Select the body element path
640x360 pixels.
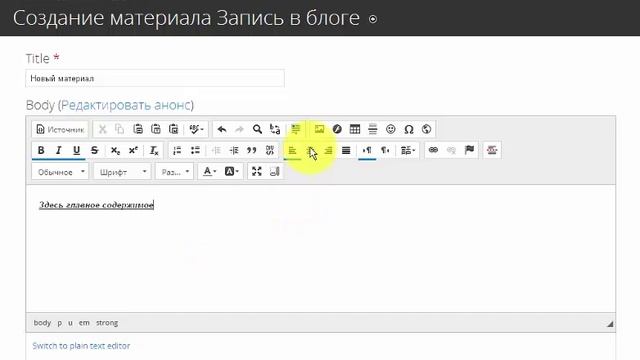click(x=42, y=323)
